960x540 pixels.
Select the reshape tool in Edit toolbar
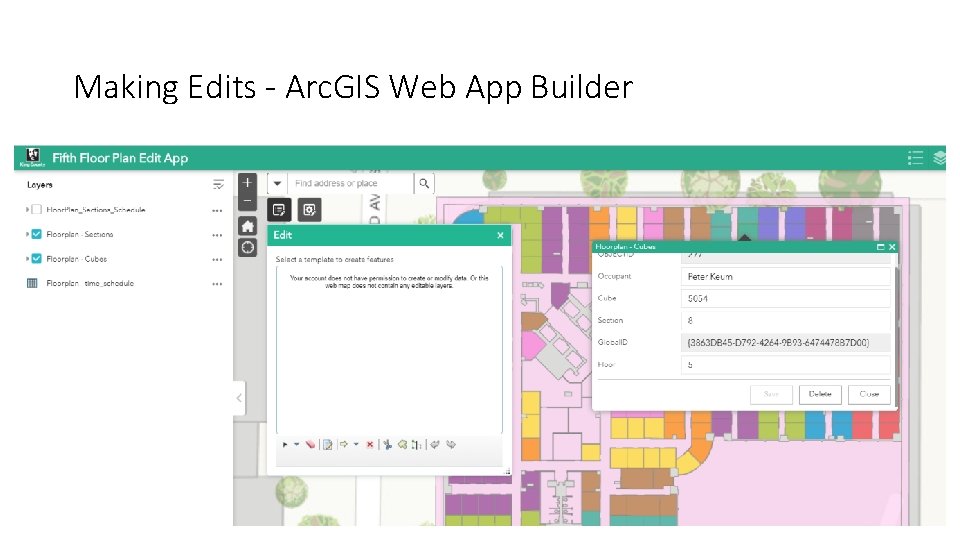(x=416, y=444)
